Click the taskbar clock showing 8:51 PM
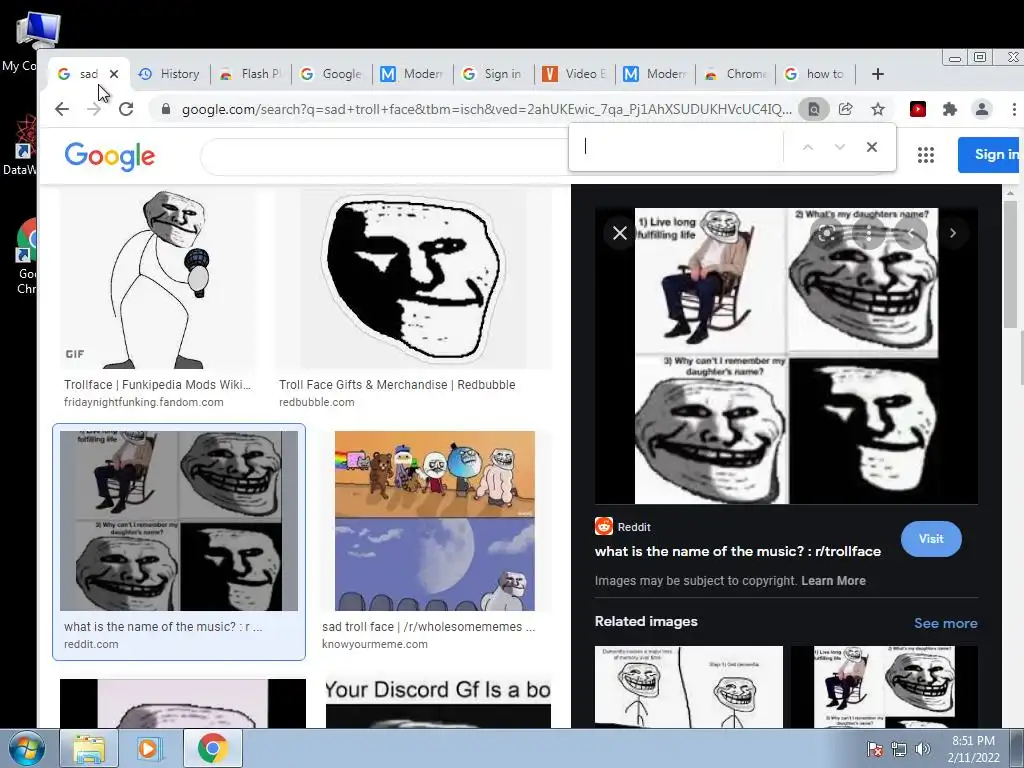 [973, 749]
